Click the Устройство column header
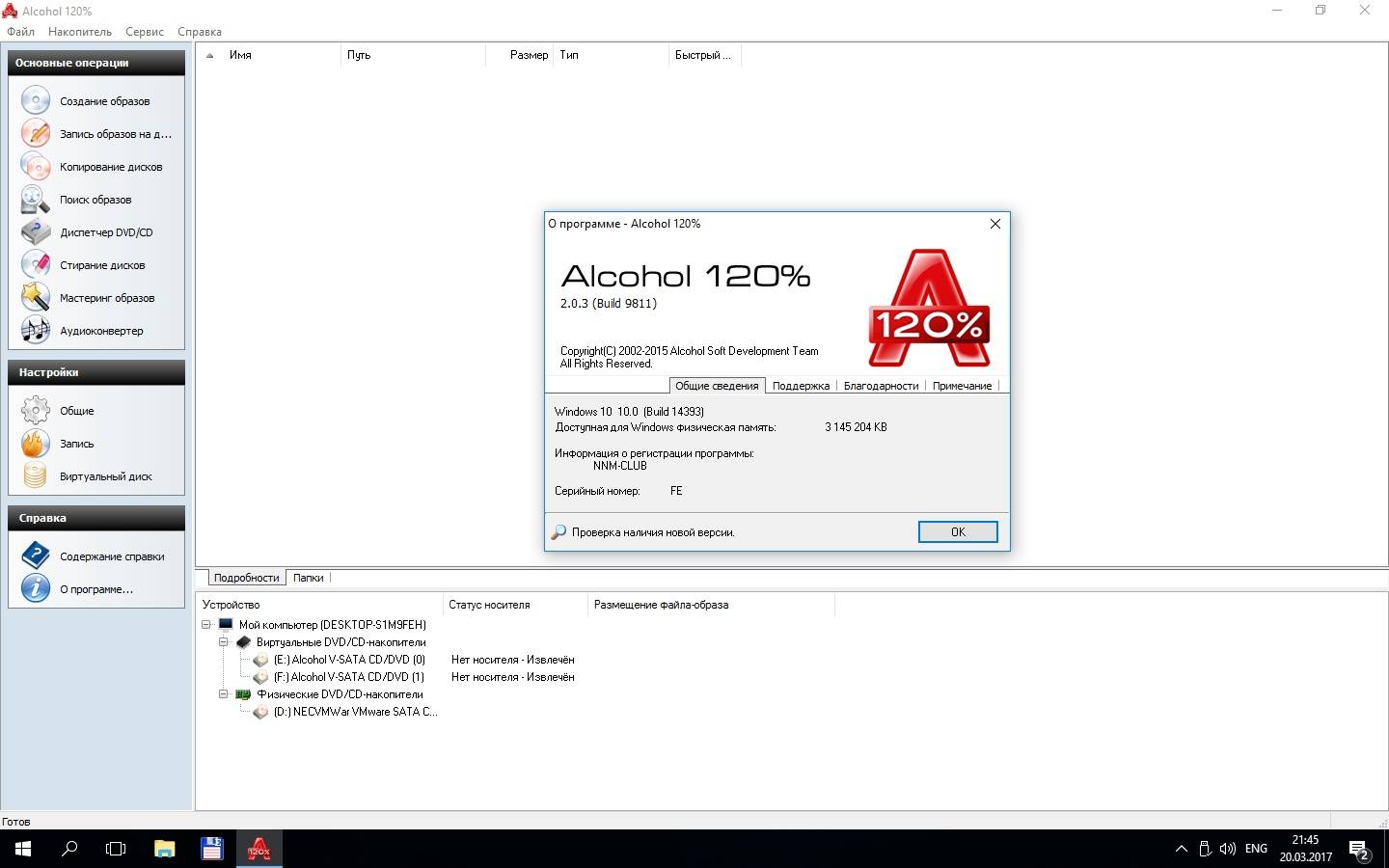The width and height of the screenshot is (1389, 868). (x=319, y=605)
